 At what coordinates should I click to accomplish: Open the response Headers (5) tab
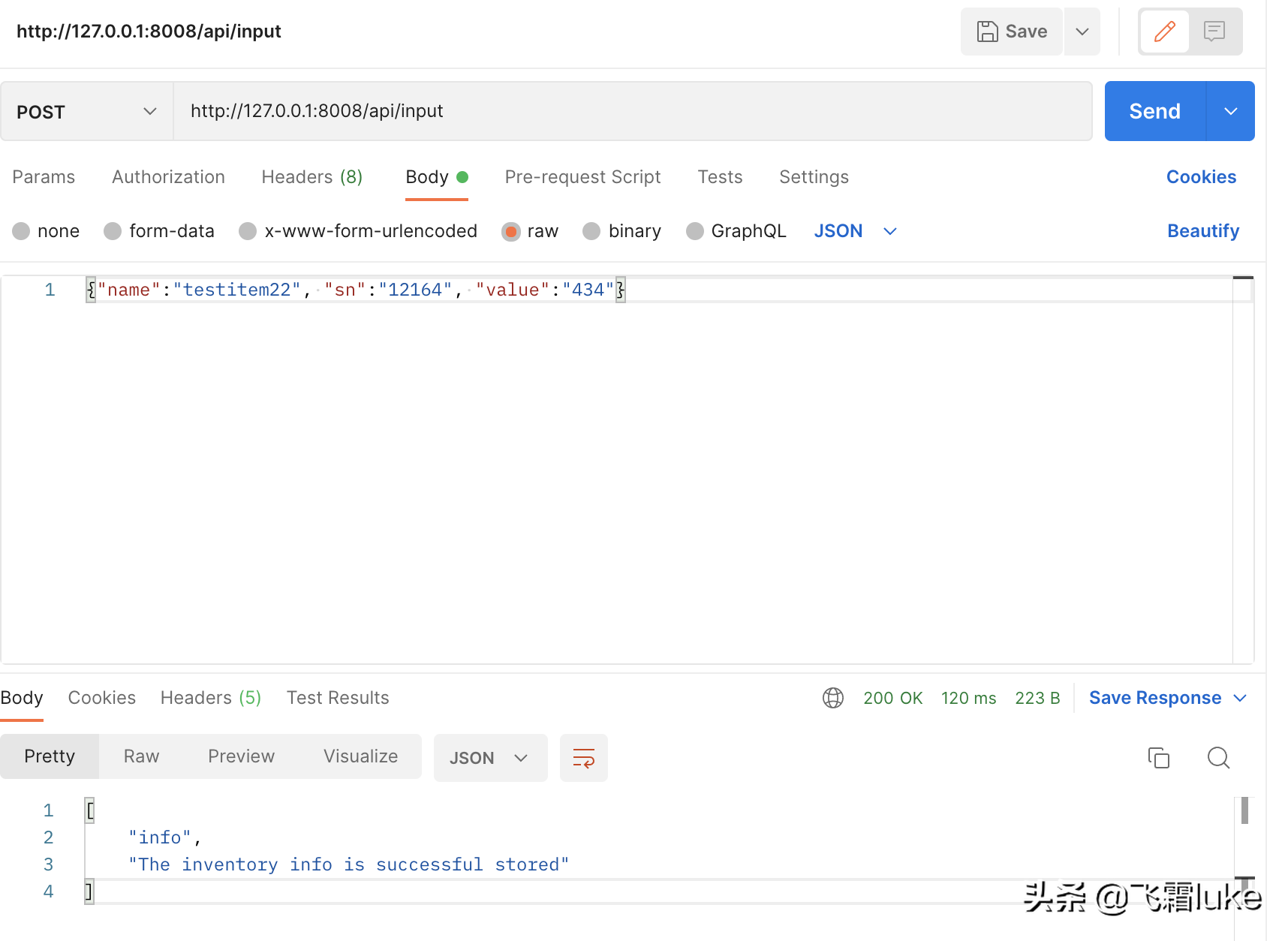click(211, 698)
